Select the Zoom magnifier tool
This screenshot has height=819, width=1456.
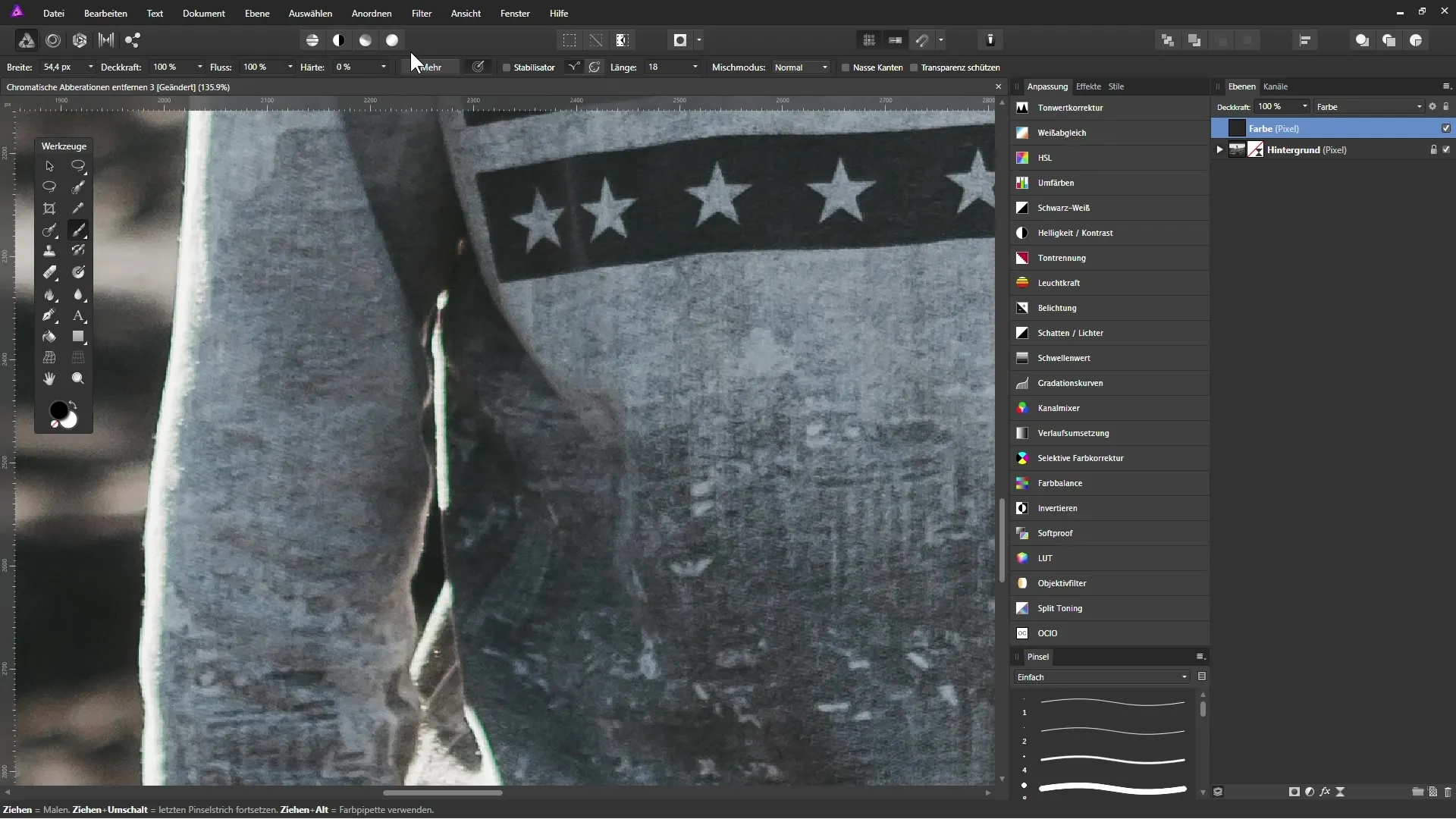point(78,378)
